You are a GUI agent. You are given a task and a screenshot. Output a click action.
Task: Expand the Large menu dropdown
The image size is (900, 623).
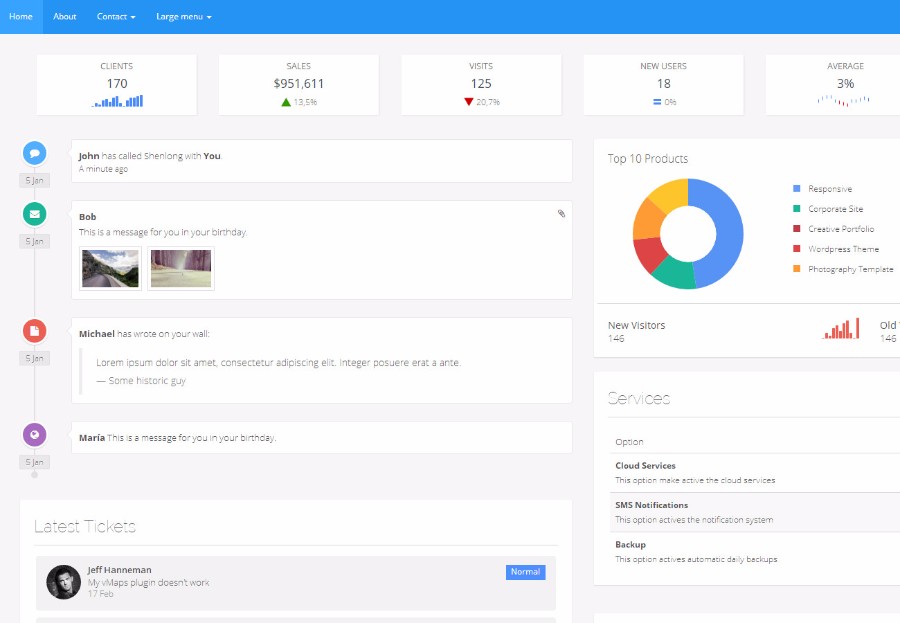point(184,17)
